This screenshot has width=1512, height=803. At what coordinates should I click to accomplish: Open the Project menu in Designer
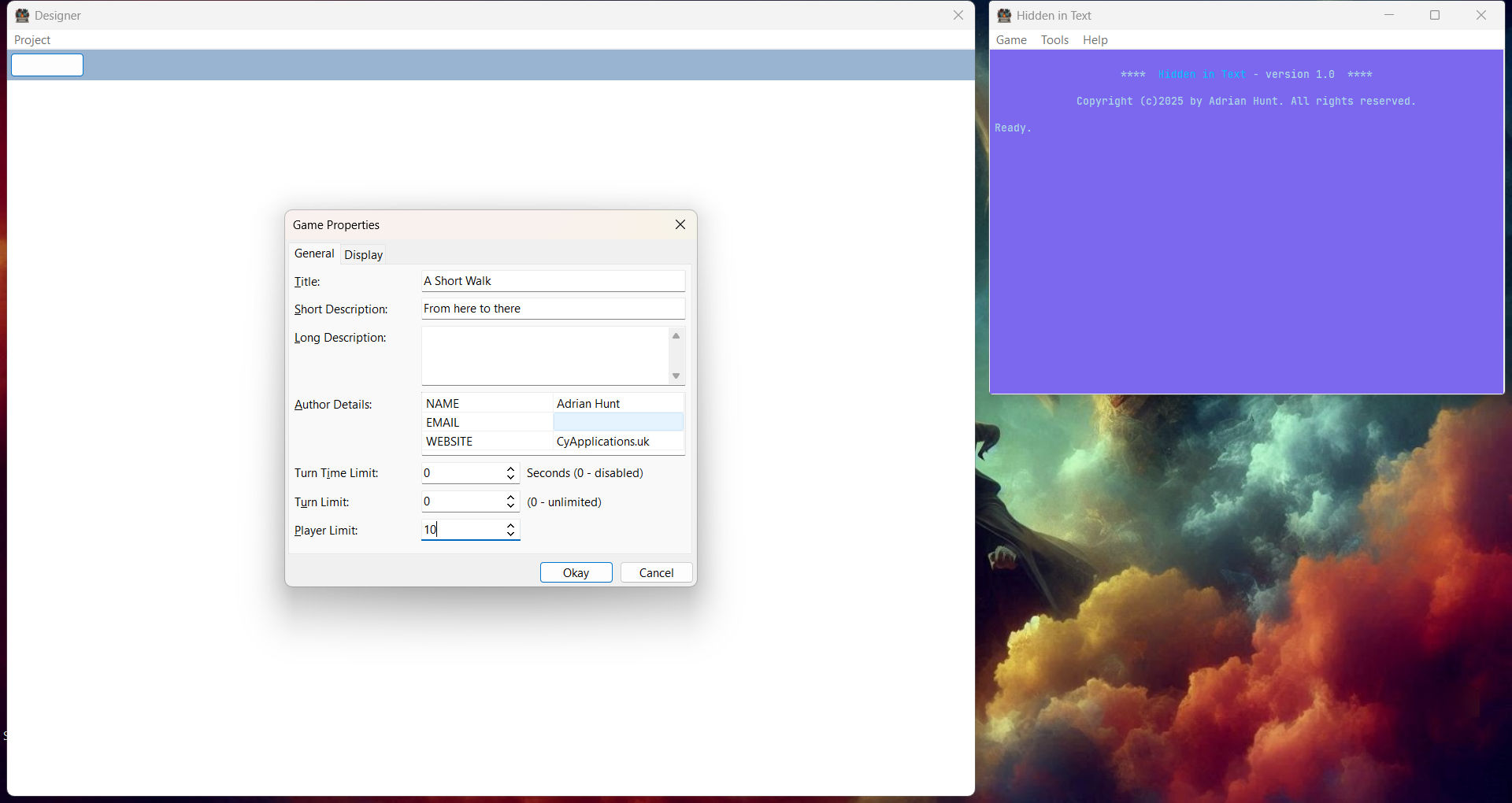(32, 40)
